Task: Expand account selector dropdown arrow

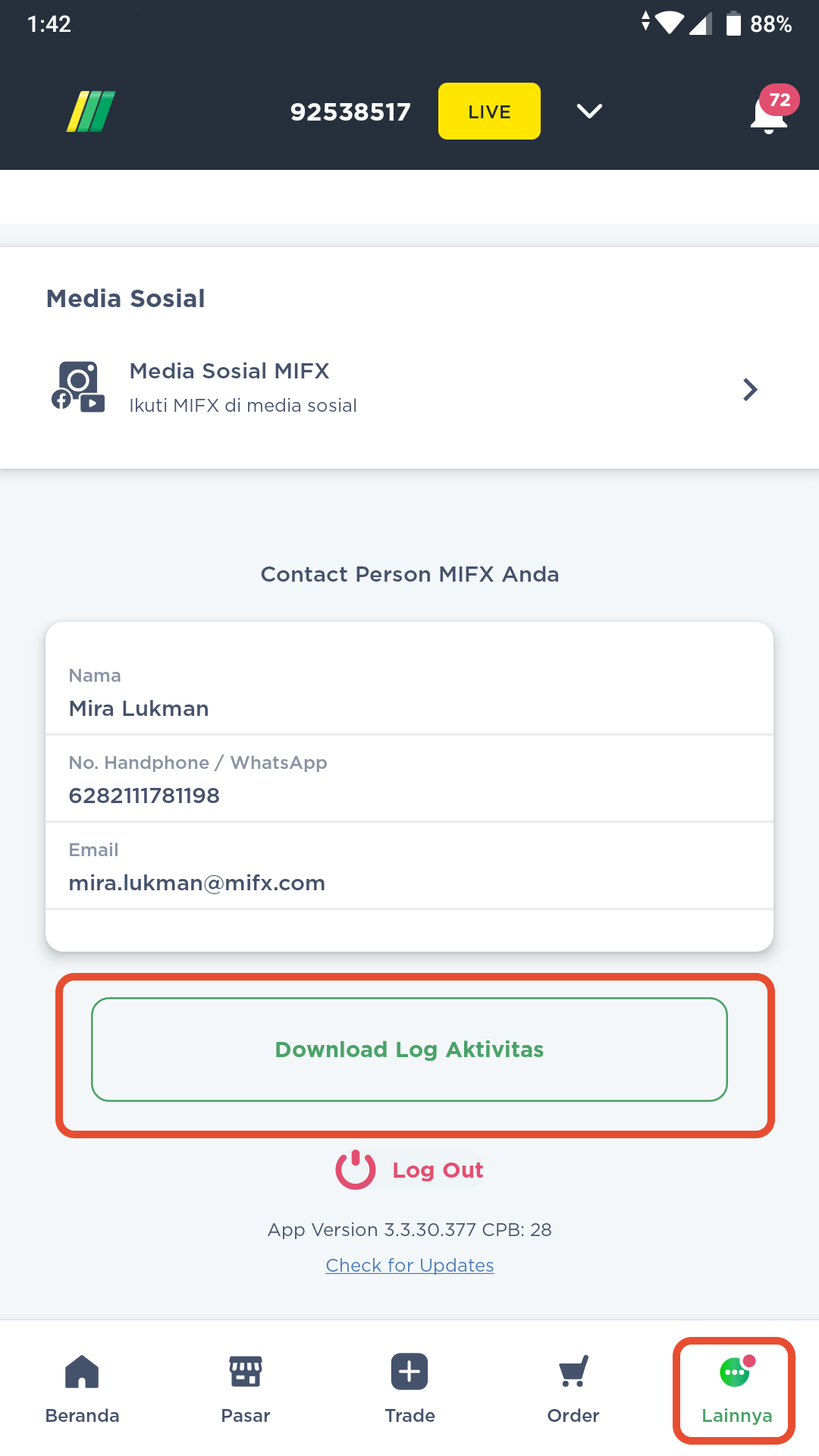Action: (x=589, y=111)
